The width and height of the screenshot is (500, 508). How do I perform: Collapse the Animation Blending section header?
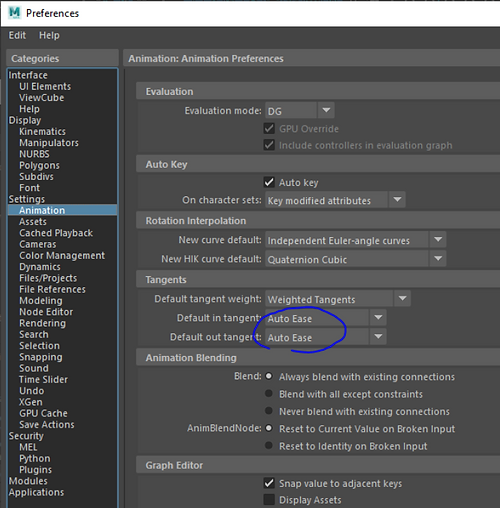(x=318, y=358)
